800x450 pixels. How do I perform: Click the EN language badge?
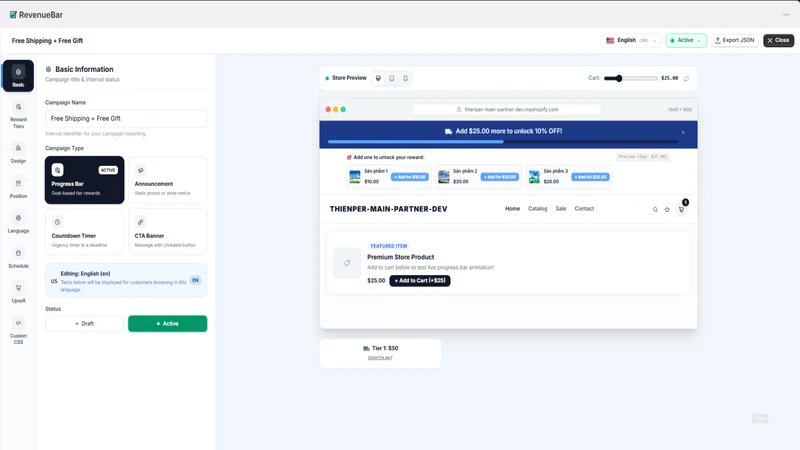(195, 280)
